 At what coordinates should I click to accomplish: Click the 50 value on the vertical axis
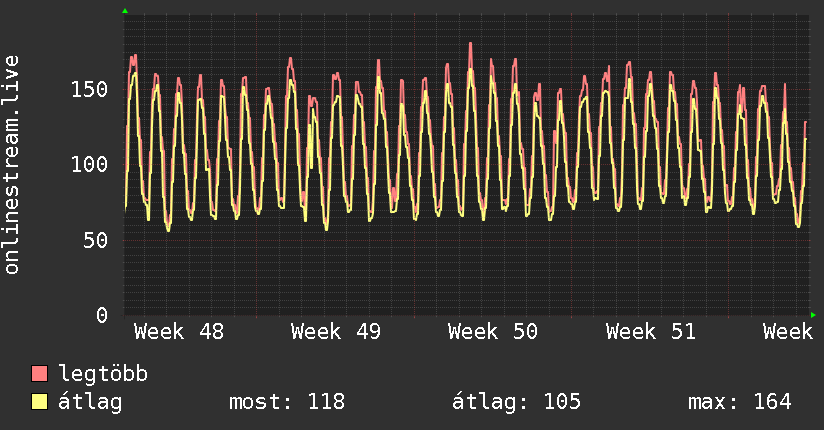(95, 240)
